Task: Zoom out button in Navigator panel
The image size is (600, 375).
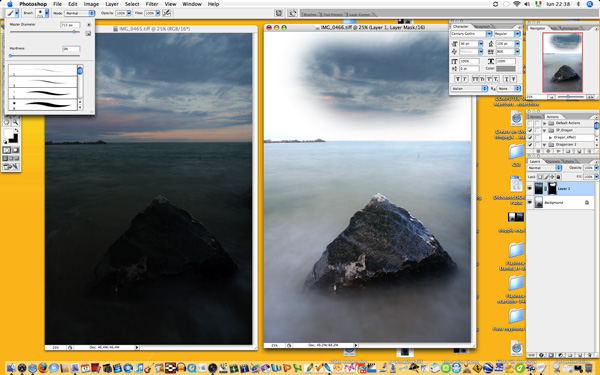Action: [551, 97]
